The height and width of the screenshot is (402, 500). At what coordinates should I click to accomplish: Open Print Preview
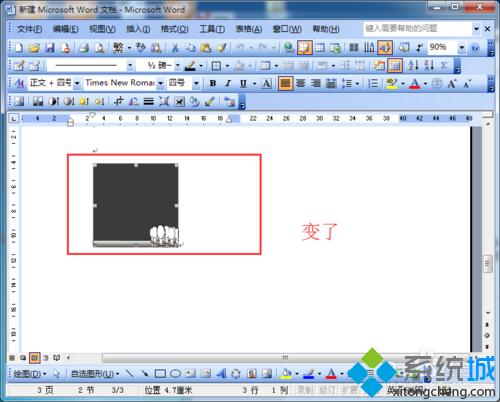99,48
